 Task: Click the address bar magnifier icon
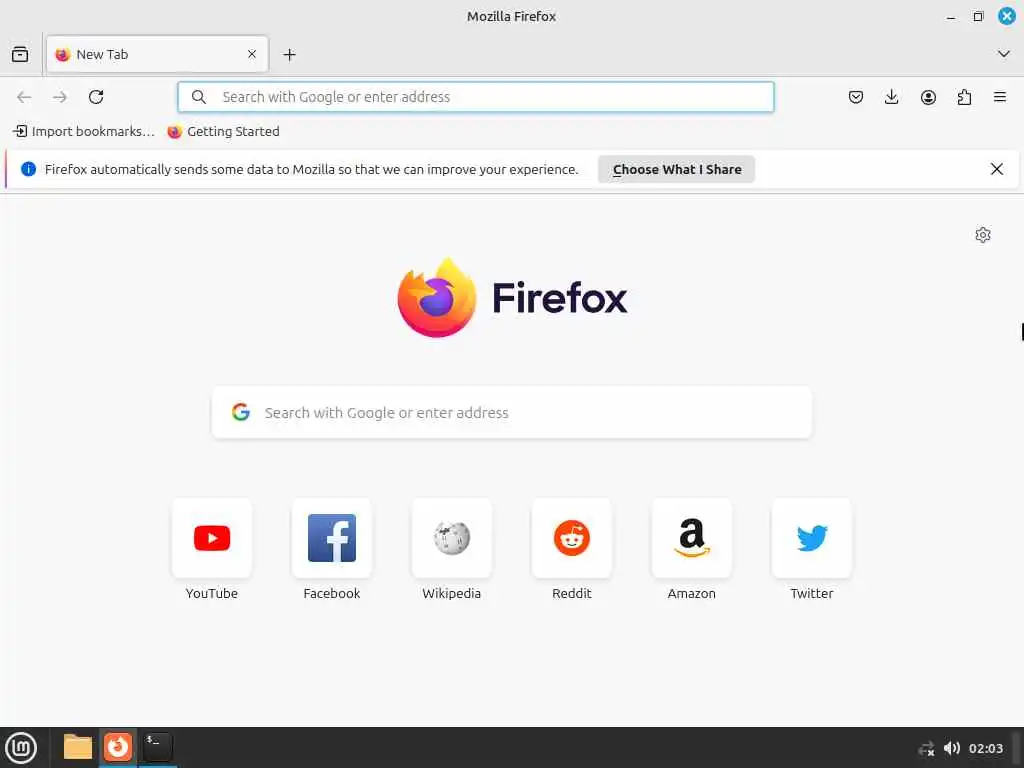199,97
